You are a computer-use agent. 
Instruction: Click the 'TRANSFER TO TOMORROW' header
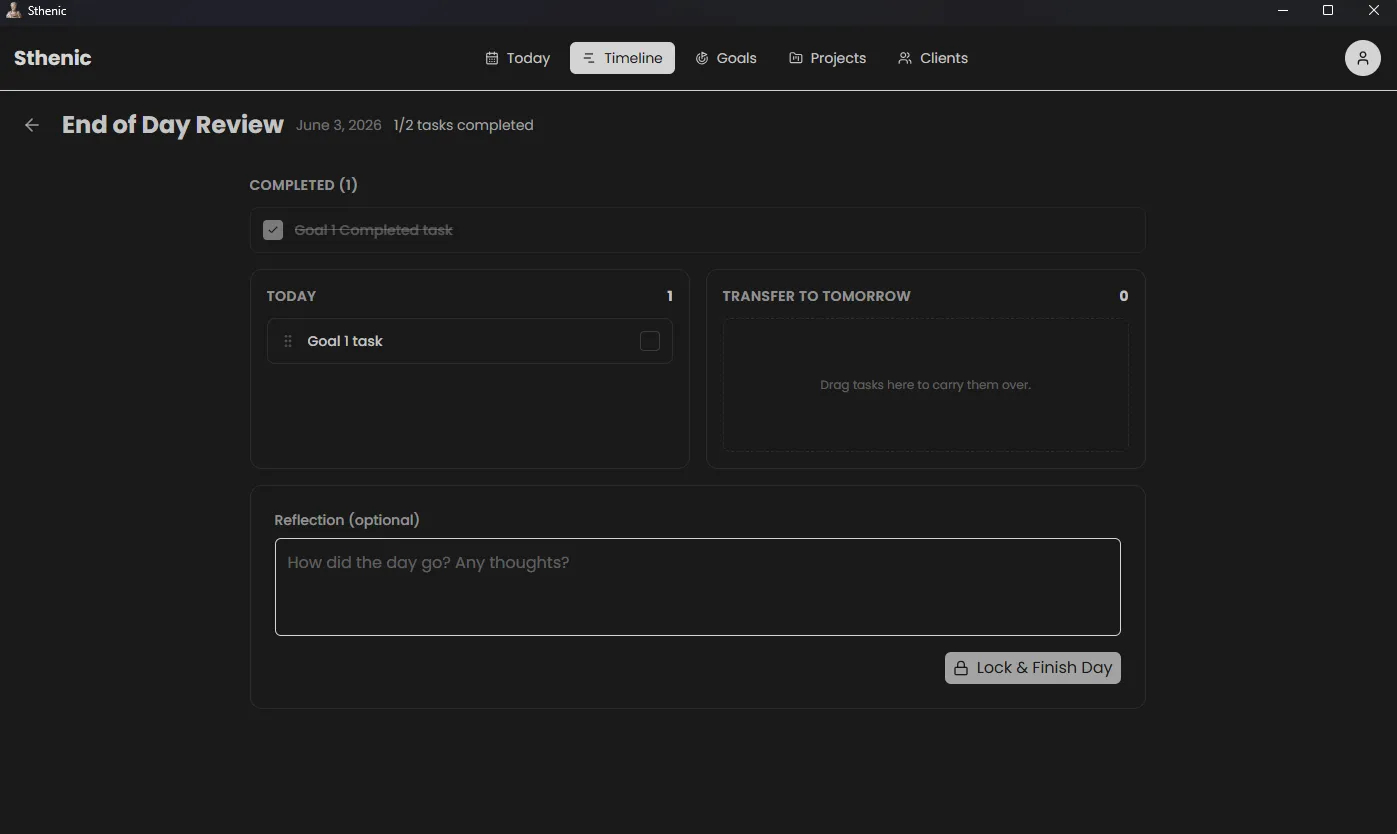[816, 296]
